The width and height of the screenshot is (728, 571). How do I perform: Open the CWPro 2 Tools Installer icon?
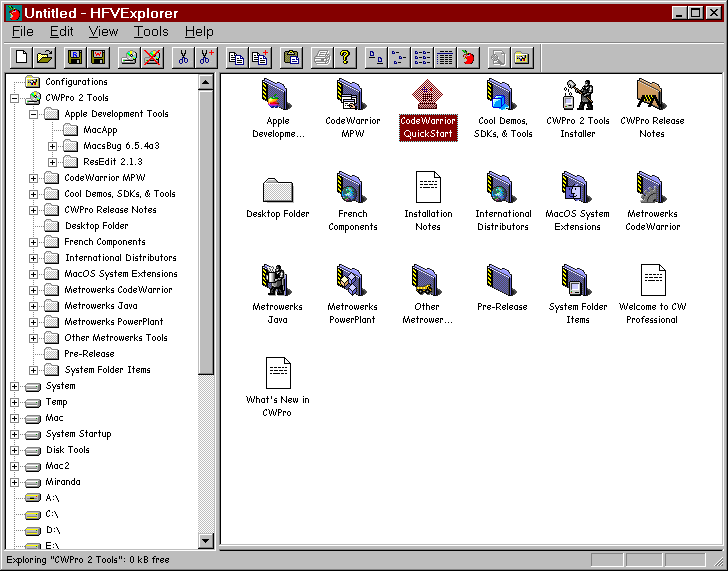tap(577, 97)
